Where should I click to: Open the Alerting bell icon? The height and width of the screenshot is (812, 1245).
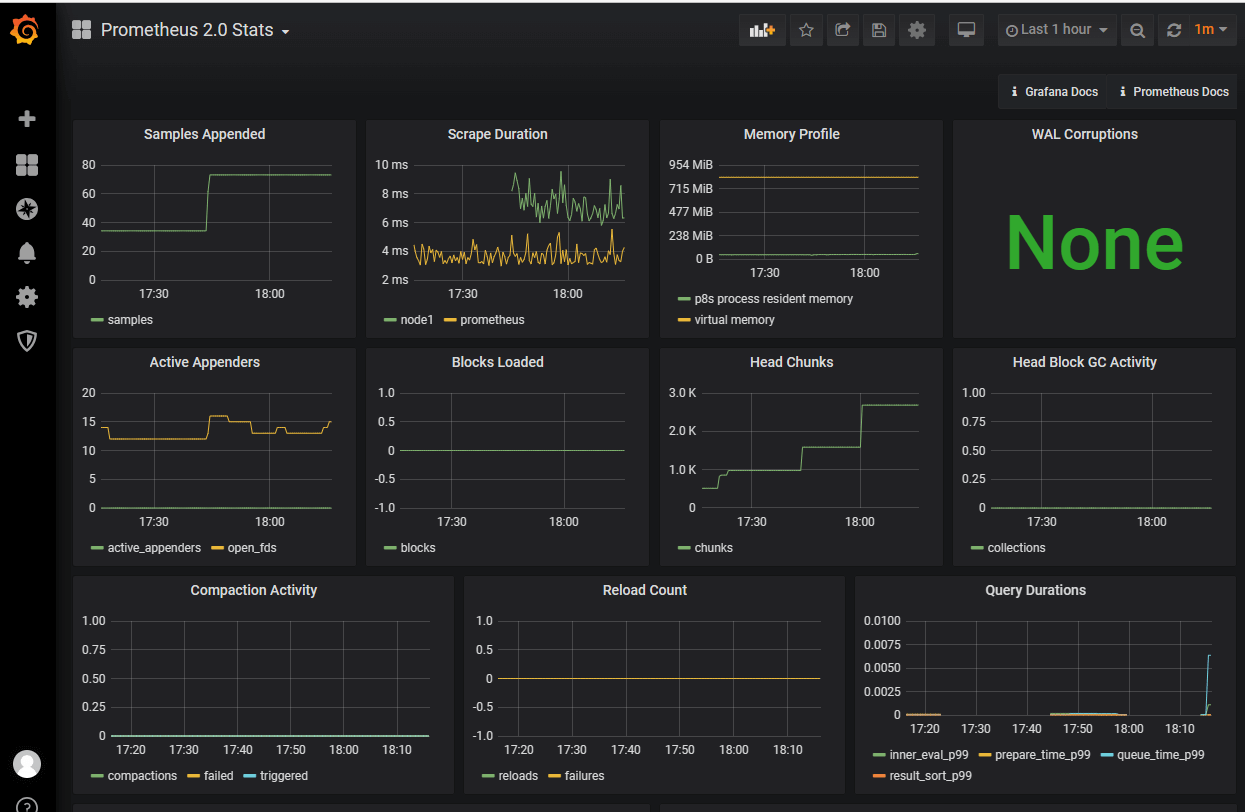pyautogui.click(x=27, y=253)
